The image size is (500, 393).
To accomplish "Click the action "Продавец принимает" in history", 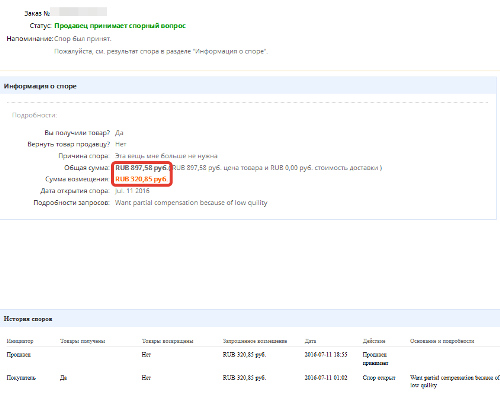I will pyautogui.click(x=375, y=359).
